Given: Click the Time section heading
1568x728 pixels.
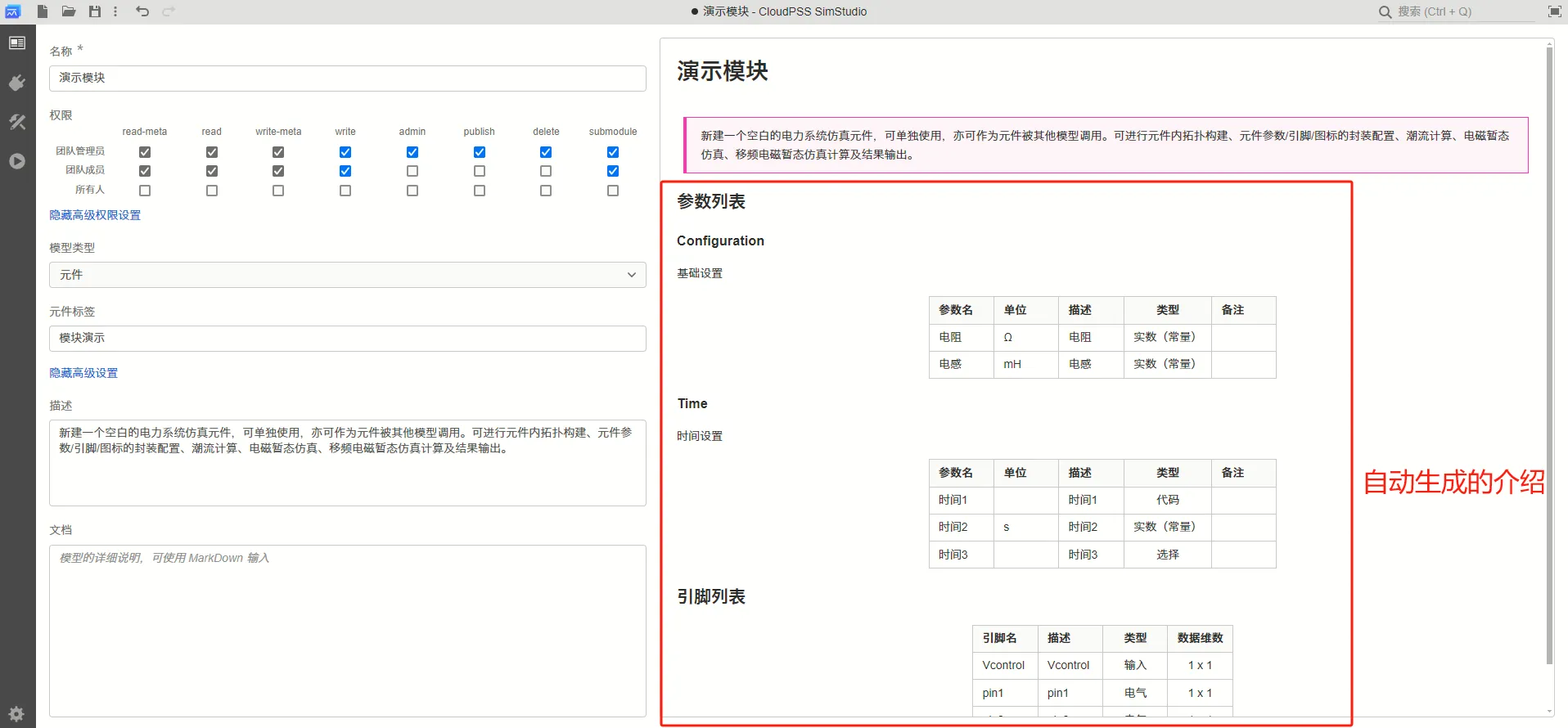Looking at the screenshot, I should click(692, 403).
